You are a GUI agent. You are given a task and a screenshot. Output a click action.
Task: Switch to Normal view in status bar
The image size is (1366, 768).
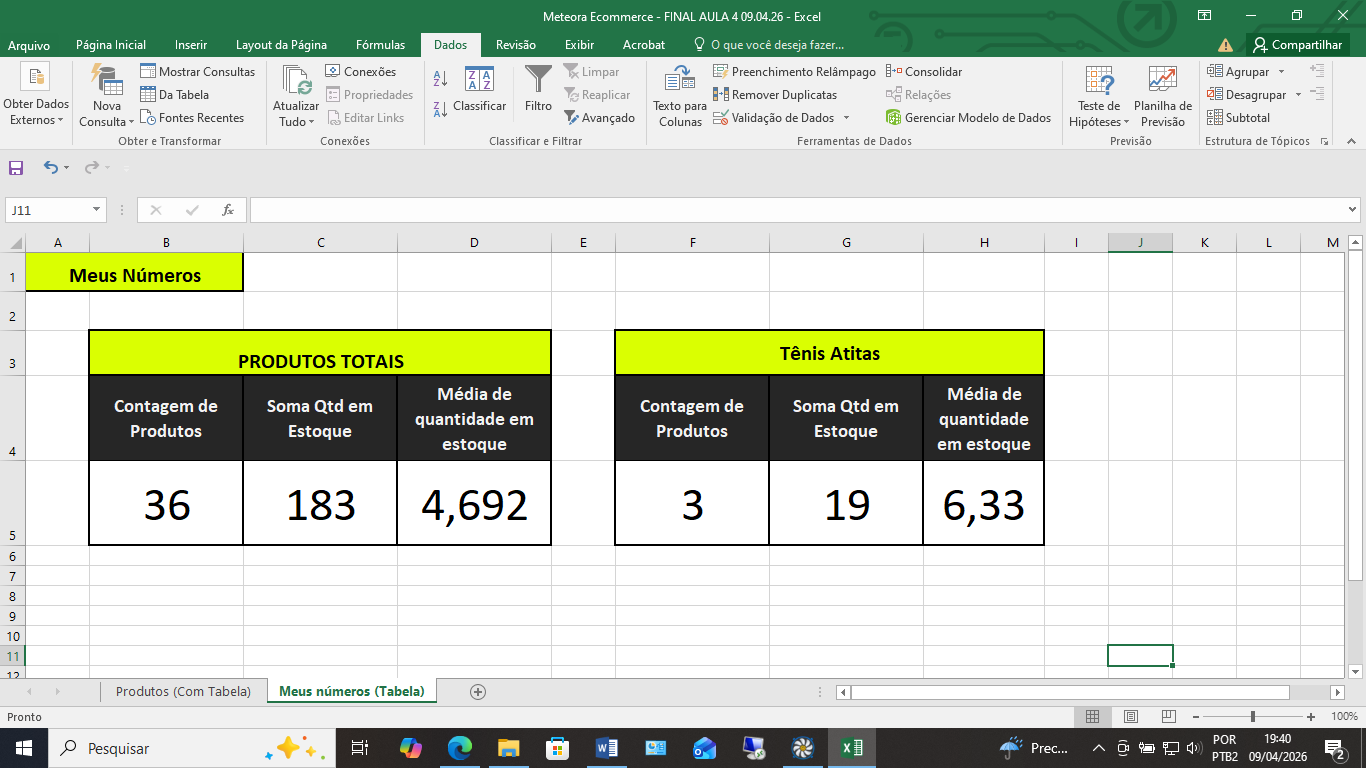[x=1093, y=717]
